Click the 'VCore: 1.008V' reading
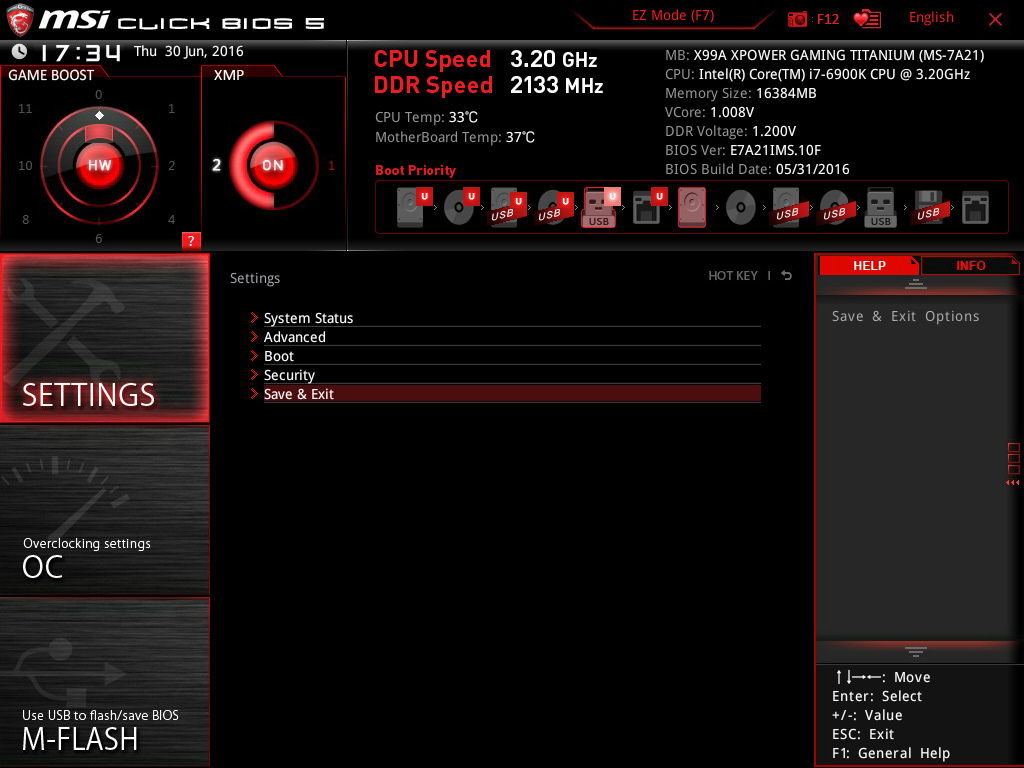 (x=709, y=112)
